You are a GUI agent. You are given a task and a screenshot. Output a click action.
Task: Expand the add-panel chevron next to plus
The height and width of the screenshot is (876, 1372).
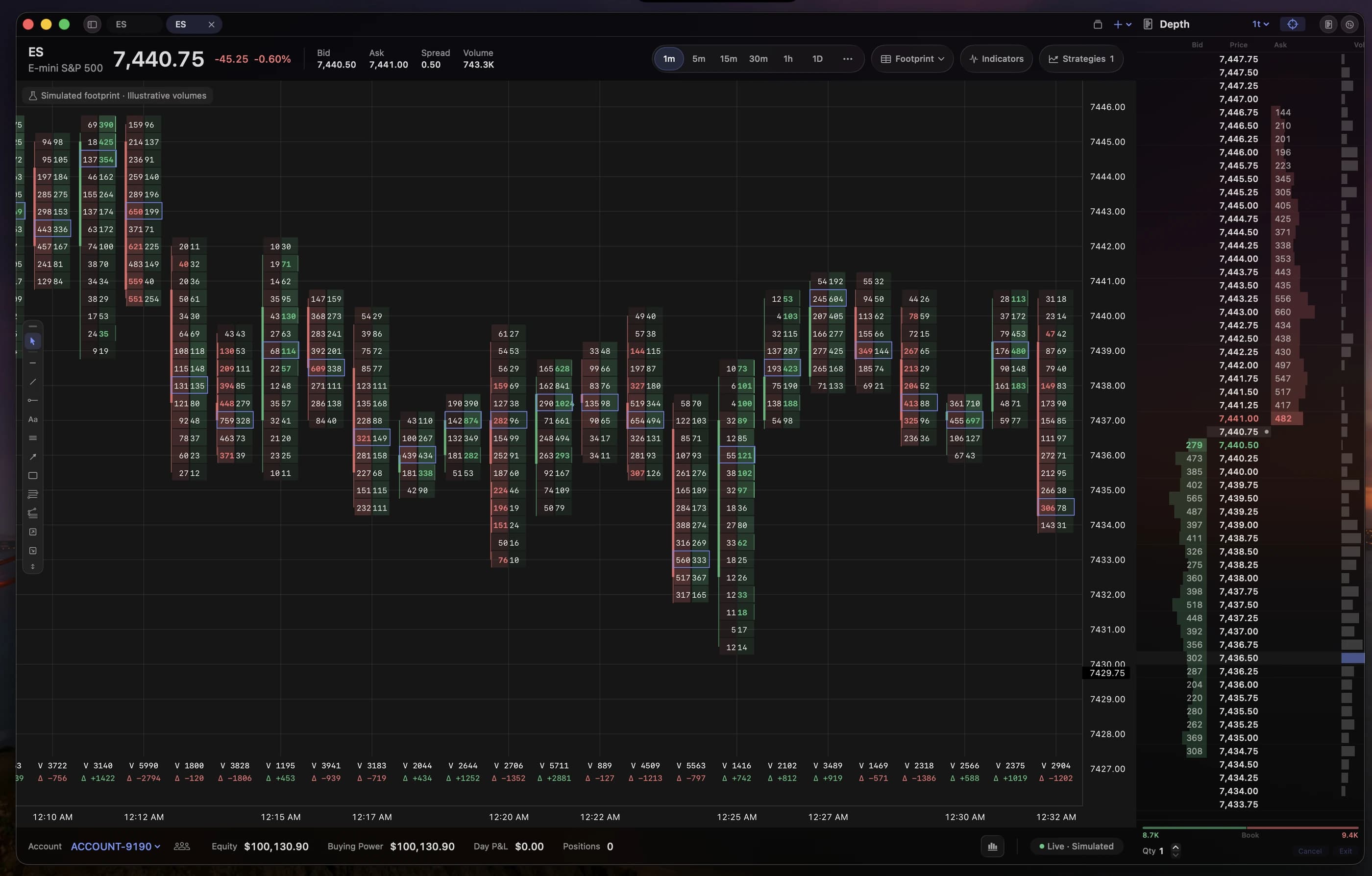(x=1128, y=24)
